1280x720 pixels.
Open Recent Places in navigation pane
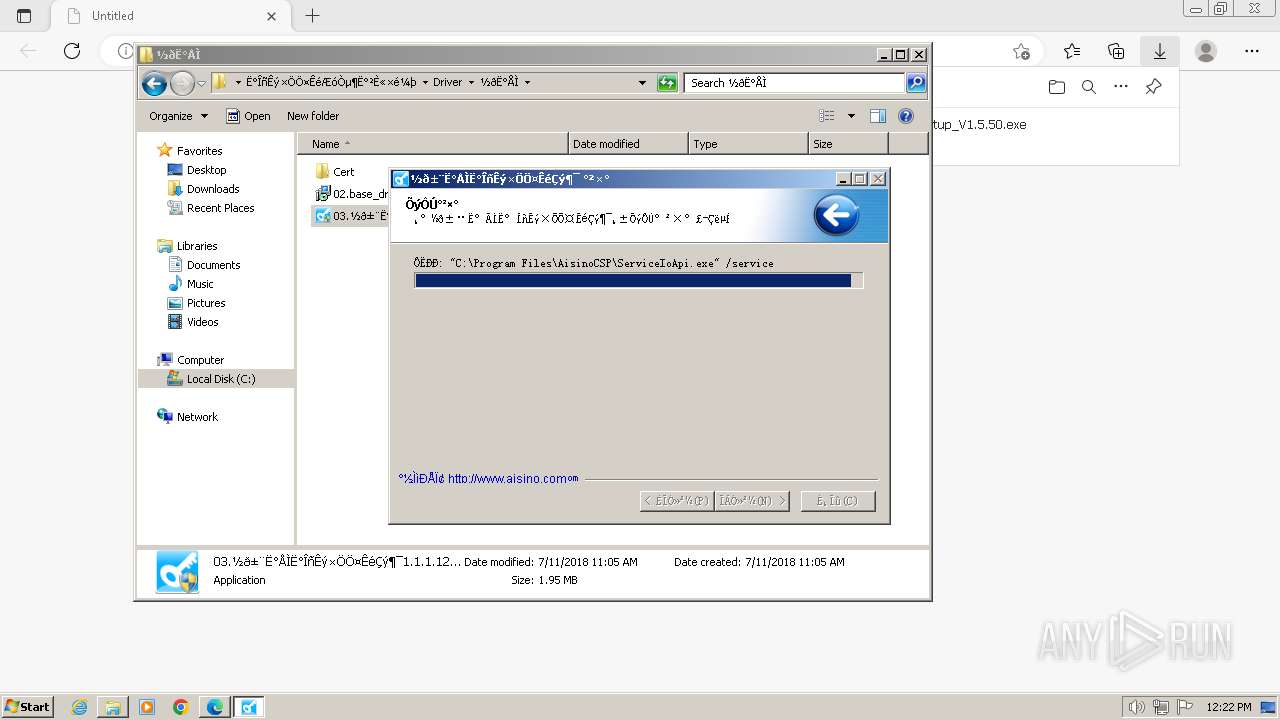coord(220,208)
